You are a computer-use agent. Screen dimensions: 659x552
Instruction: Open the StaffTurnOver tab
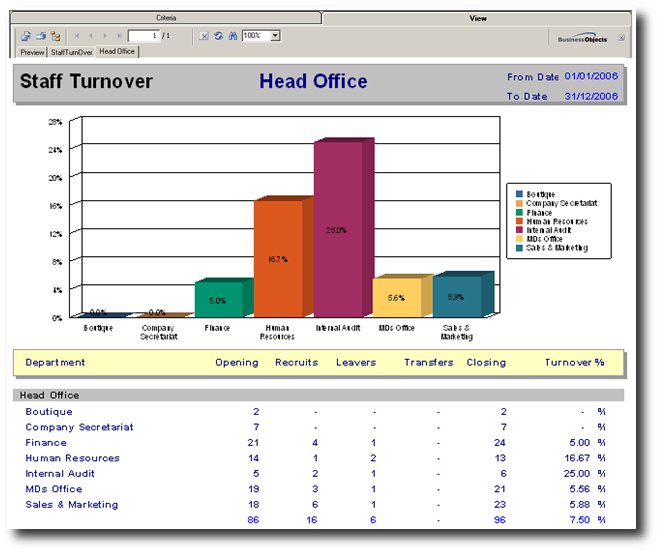72,51
